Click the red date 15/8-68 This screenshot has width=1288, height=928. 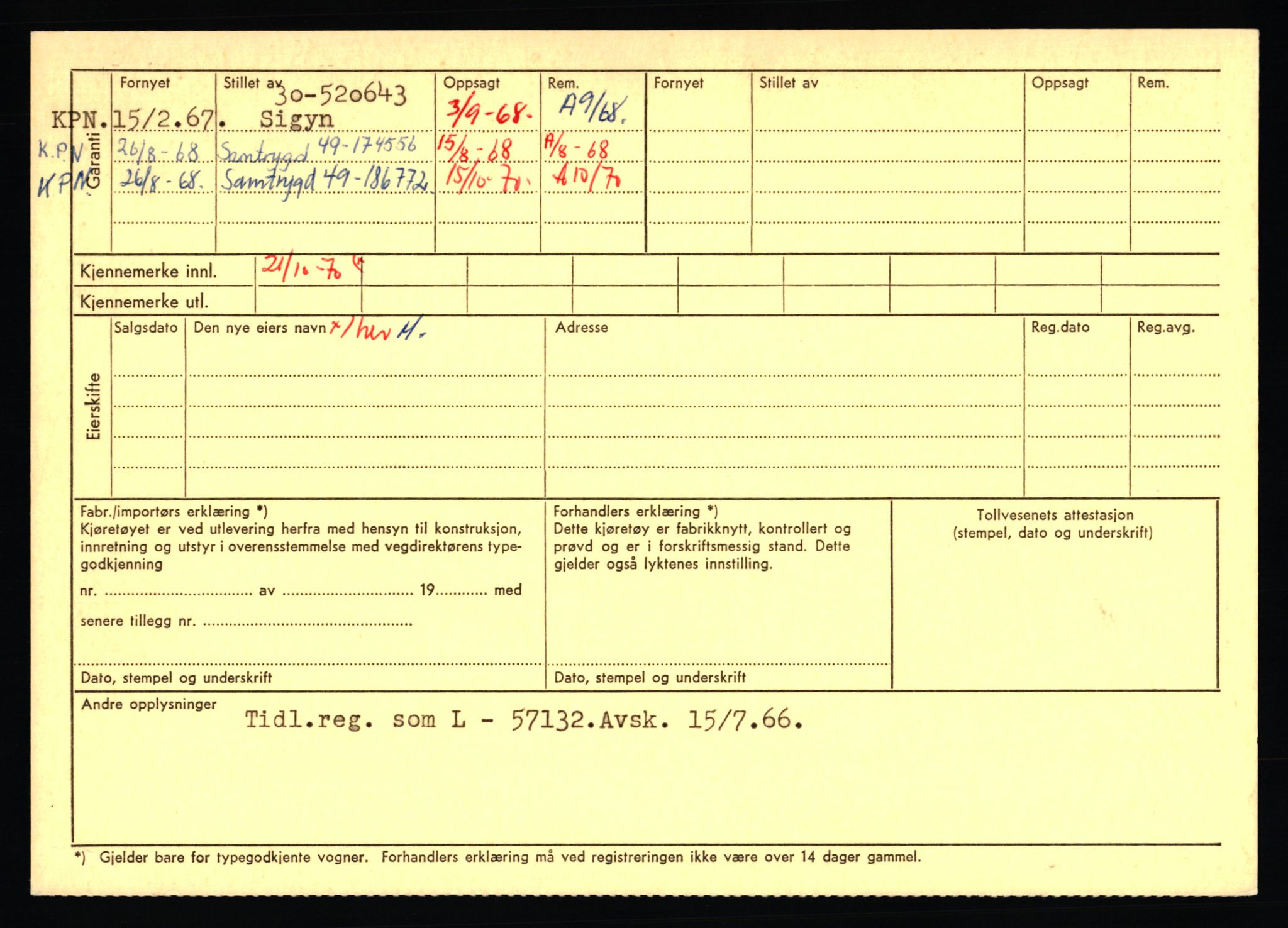[x=475, y=148]
